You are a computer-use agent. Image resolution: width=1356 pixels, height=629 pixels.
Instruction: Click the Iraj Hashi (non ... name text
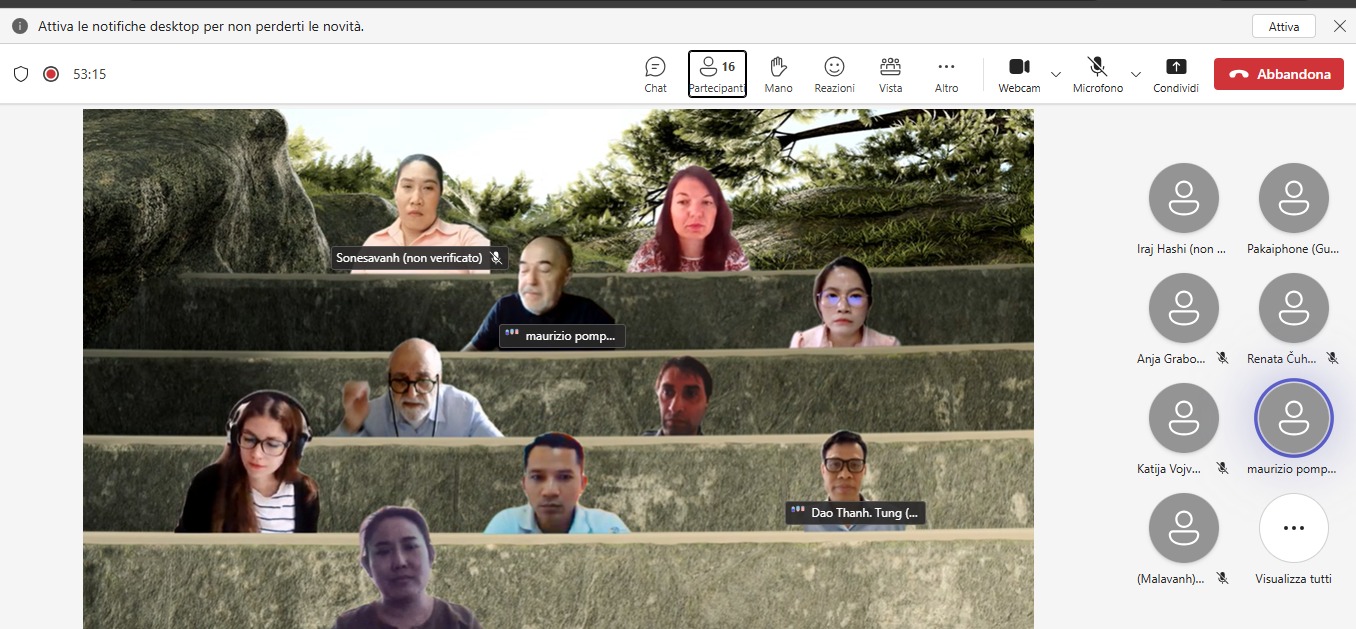point(1181,248)
